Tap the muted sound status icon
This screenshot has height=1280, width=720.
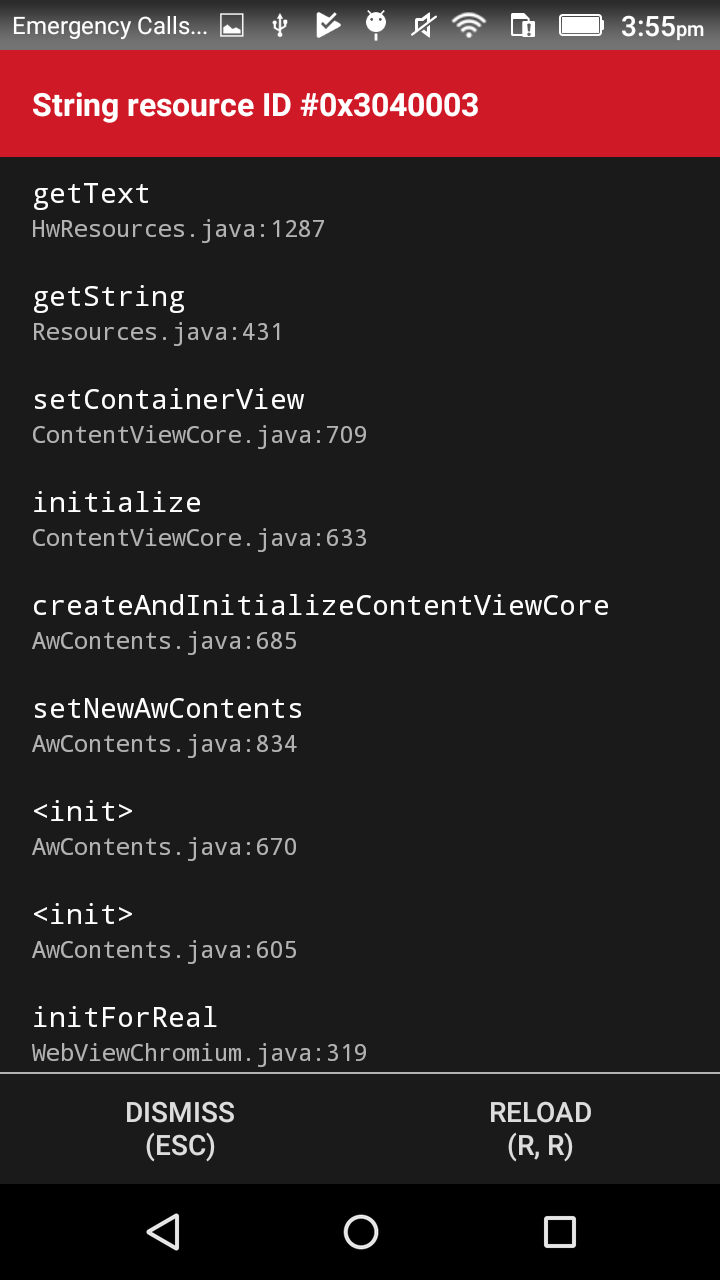click(423, 25)
